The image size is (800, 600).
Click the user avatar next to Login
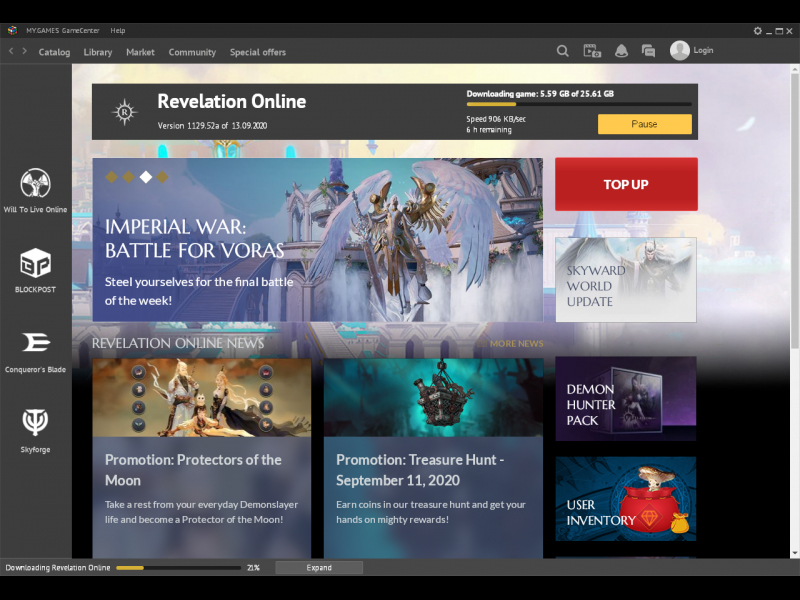(680, 50)
